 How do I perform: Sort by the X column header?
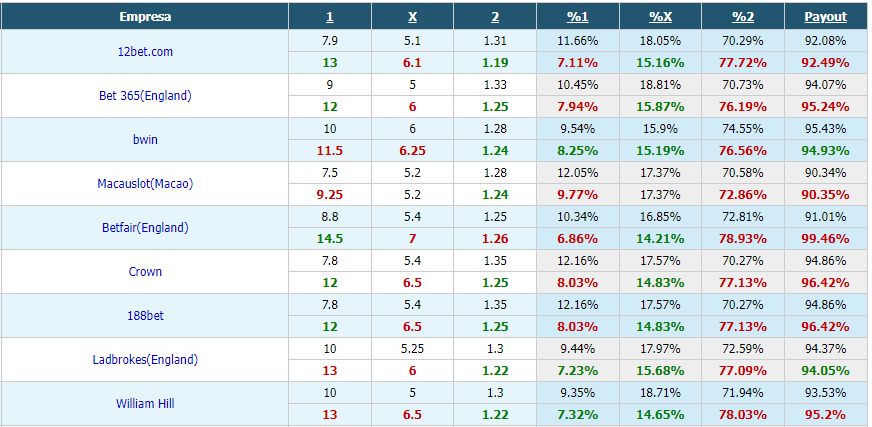click(412, 17)
